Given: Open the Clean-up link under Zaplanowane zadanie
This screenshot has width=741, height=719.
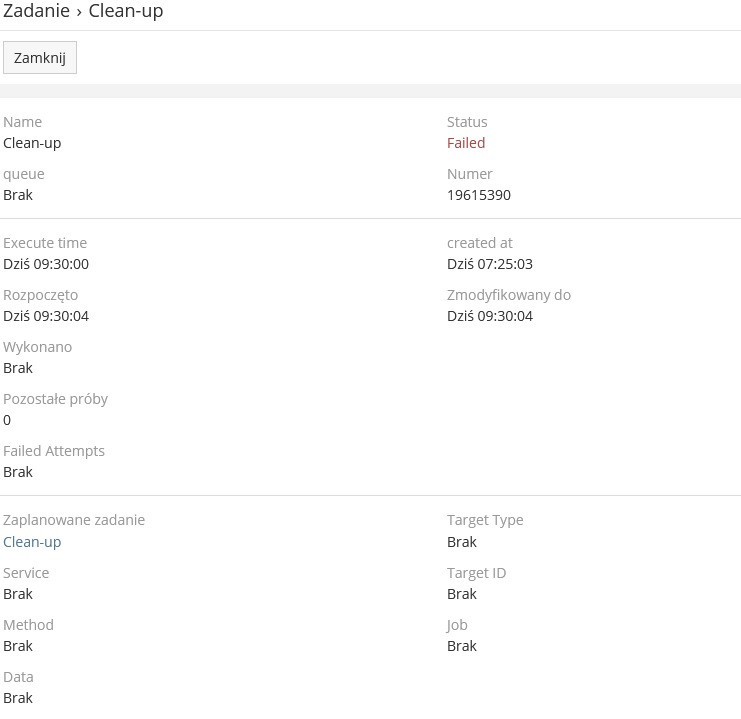Looking at the screenshot, I should (x=32, y=542).
